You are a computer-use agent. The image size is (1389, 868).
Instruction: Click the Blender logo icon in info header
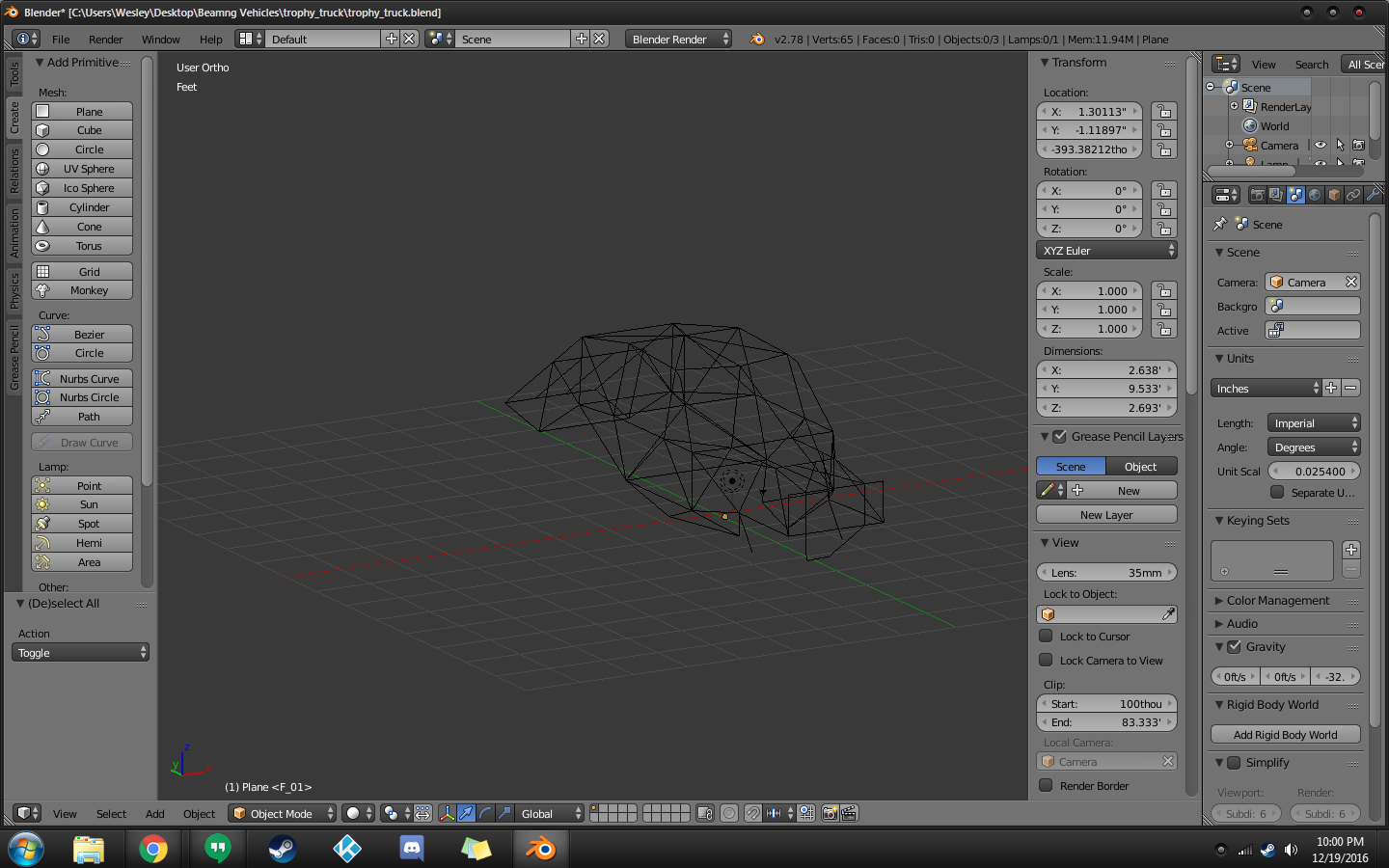pos(757,39)
